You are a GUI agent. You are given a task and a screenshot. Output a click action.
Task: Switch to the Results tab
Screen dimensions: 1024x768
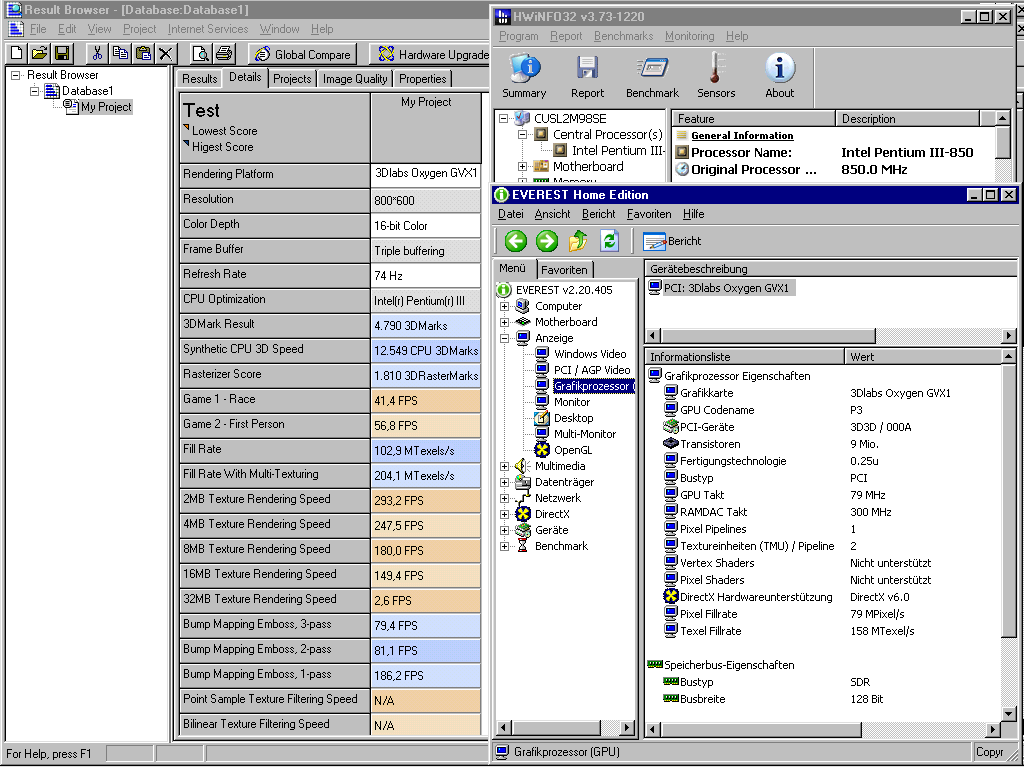(199, 79)
